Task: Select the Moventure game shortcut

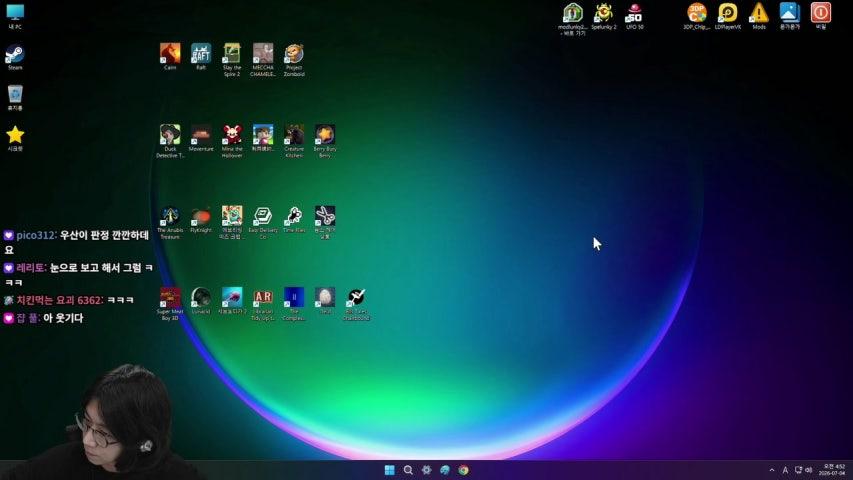Action: tap(201, 138)
